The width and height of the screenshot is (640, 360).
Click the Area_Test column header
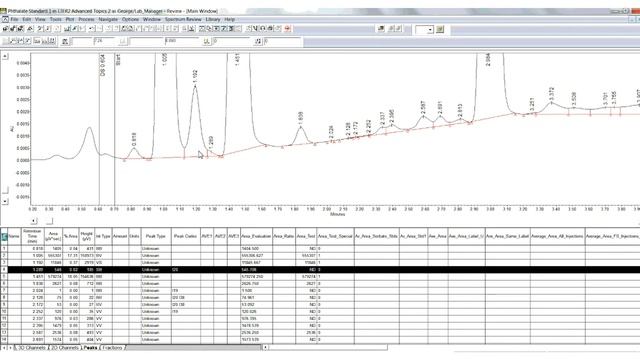tap(306, 236)
